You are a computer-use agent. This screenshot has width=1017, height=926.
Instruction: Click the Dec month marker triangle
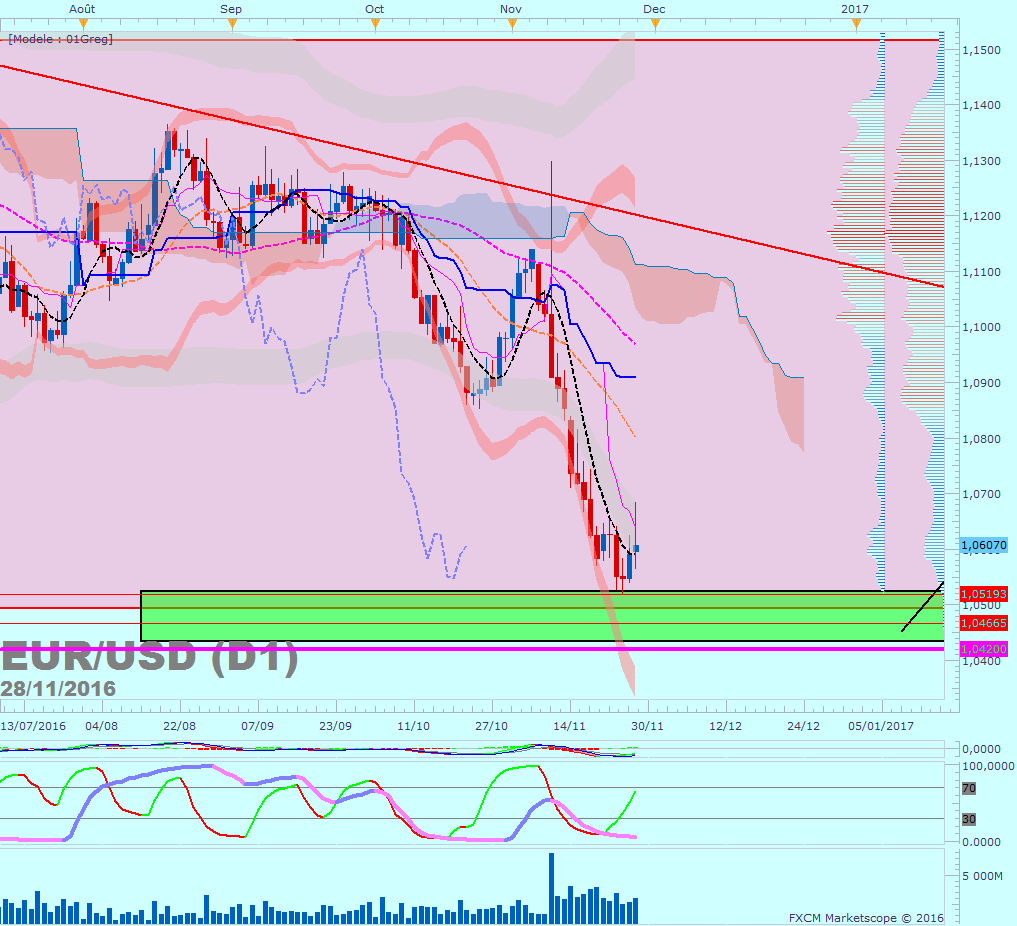tap(655, 25)
